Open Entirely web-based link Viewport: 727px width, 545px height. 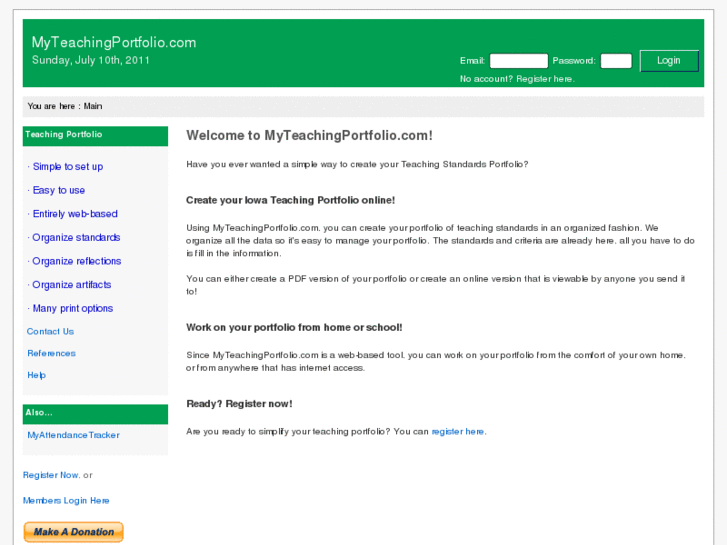coord(75,214)
